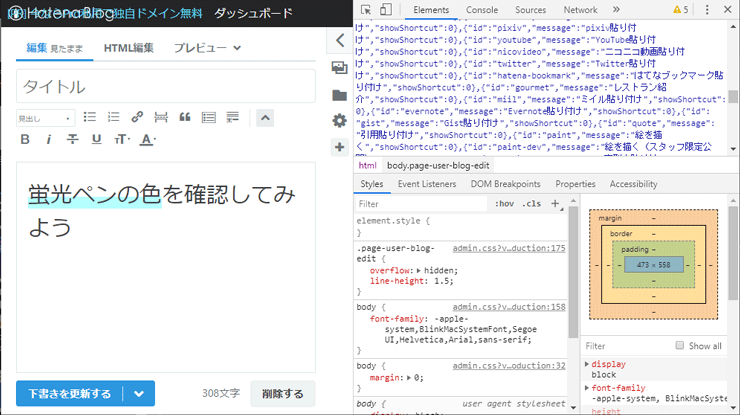Image resolution: width=740 pixels, height=415 pixels.
Task: Open the プレビュー tab dropdown
Action: tap(207, 48)
